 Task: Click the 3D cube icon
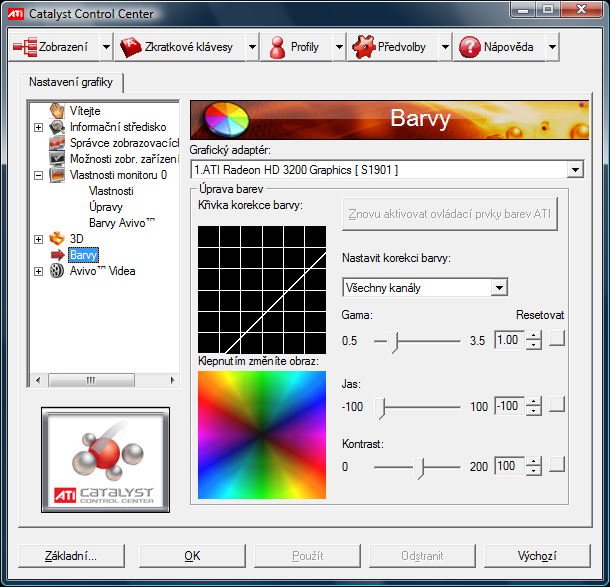(x=57, y=238)
